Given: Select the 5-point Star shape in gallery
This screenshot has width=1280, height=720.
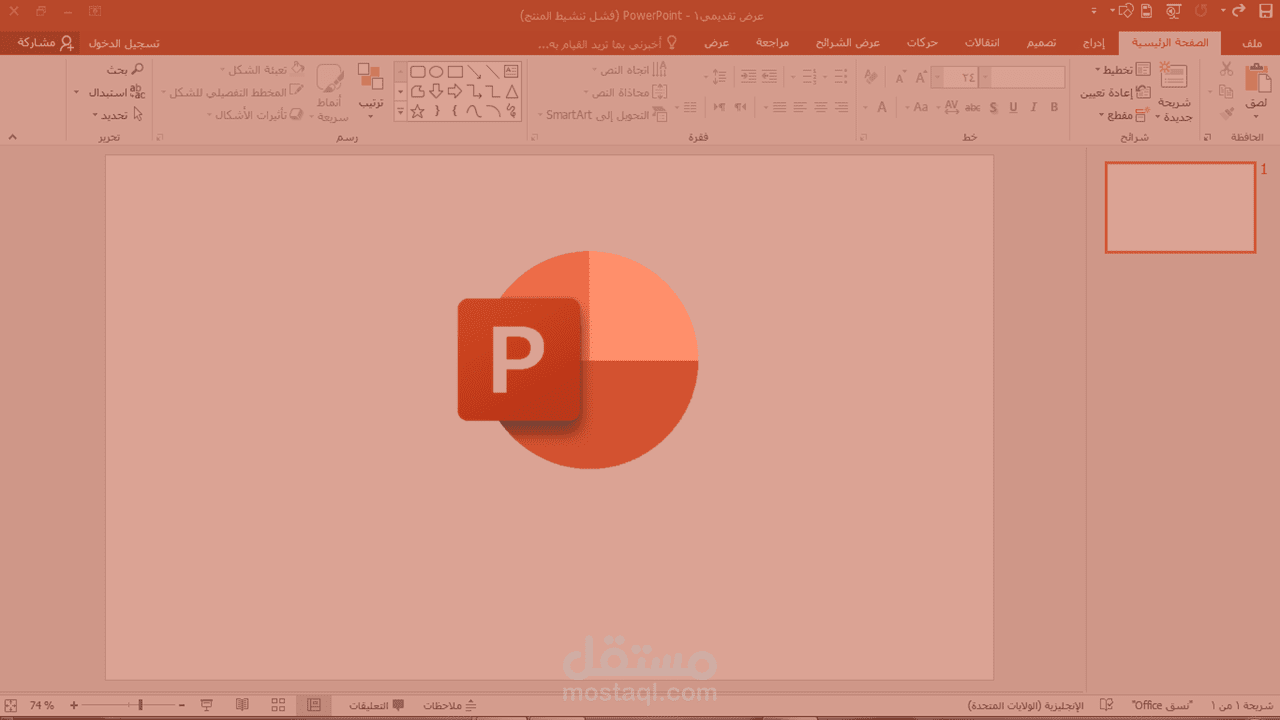Looking at the screenshot, I should (418, 111).
